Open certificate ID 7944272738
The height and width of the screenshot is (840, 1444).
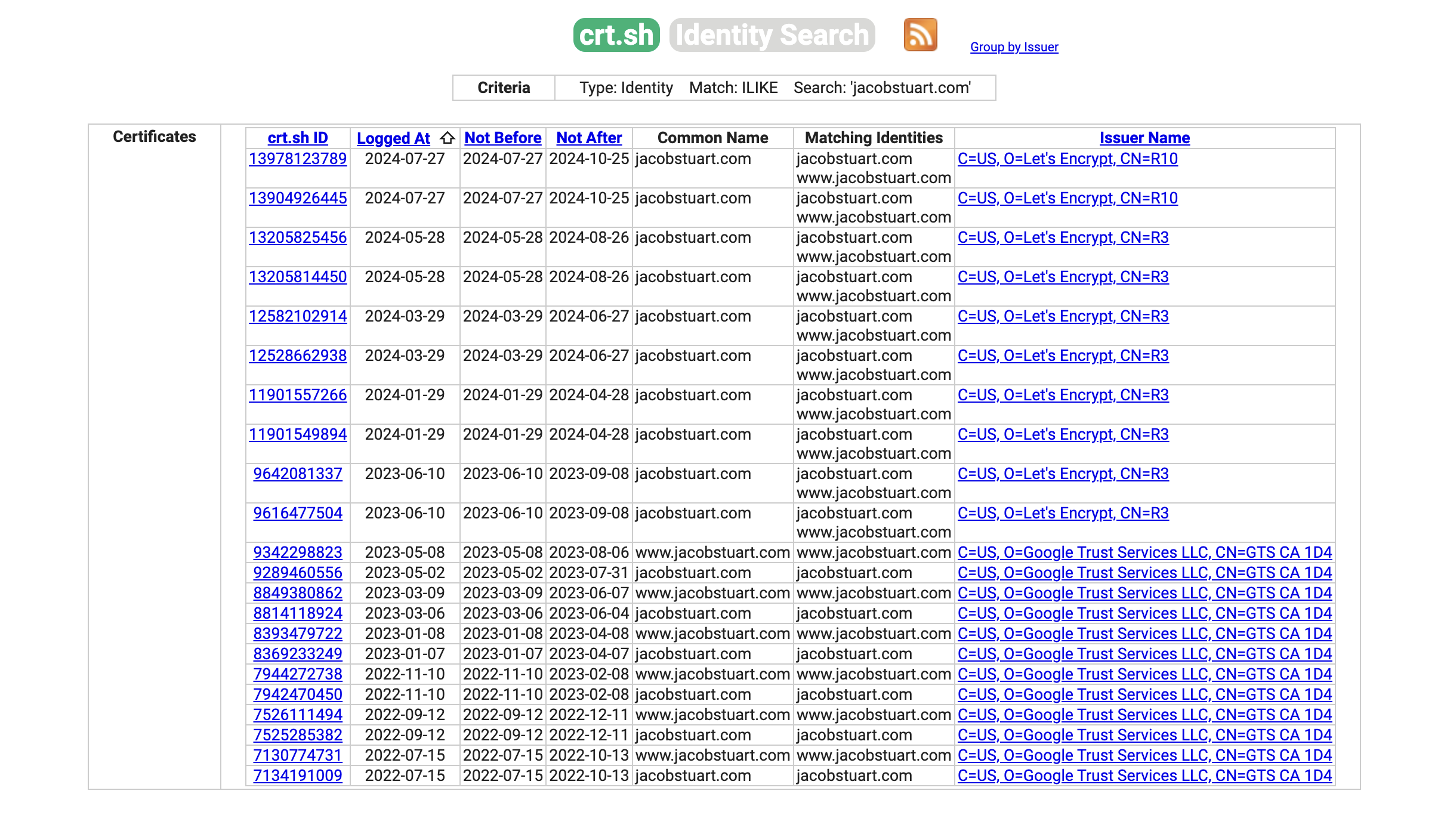point(298,674)
